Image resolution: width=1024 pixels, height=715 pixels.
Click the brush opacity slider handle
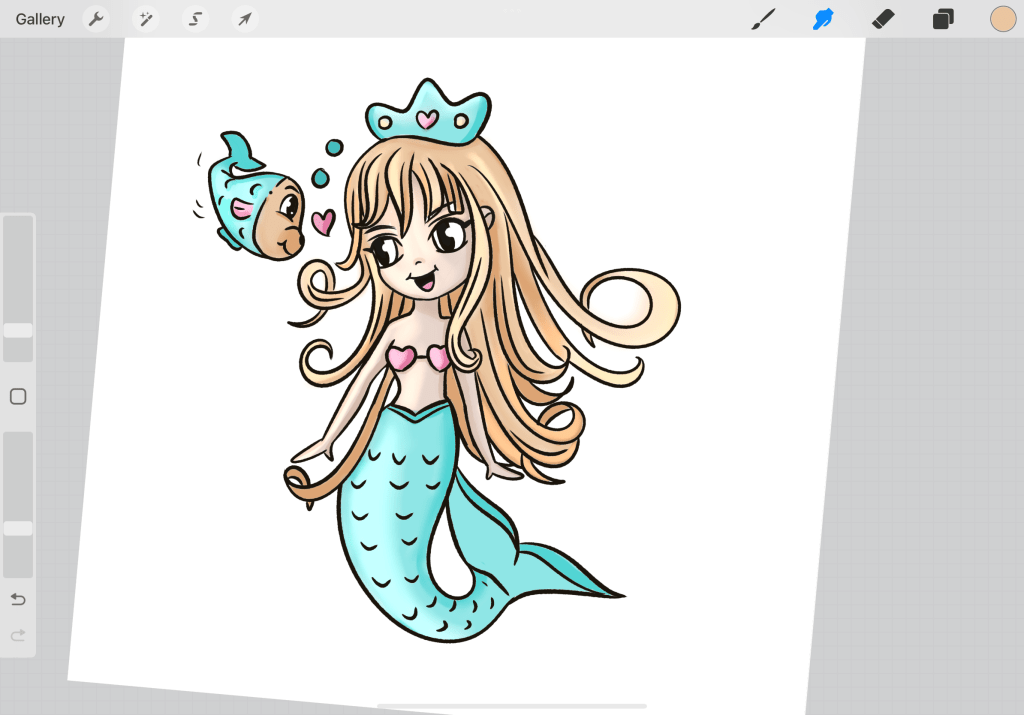[x=18, y=528]
